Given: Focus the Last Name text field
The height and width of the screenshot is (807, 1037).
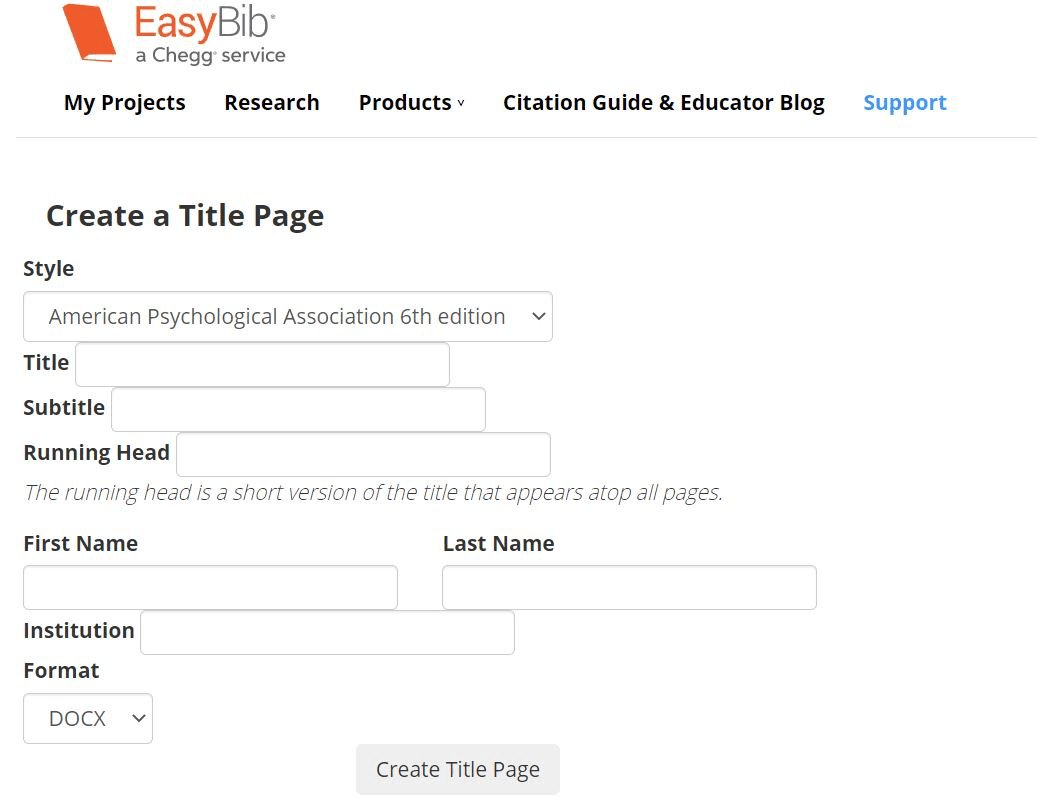Looking at the screenshot, I should (x=629, y=587).
